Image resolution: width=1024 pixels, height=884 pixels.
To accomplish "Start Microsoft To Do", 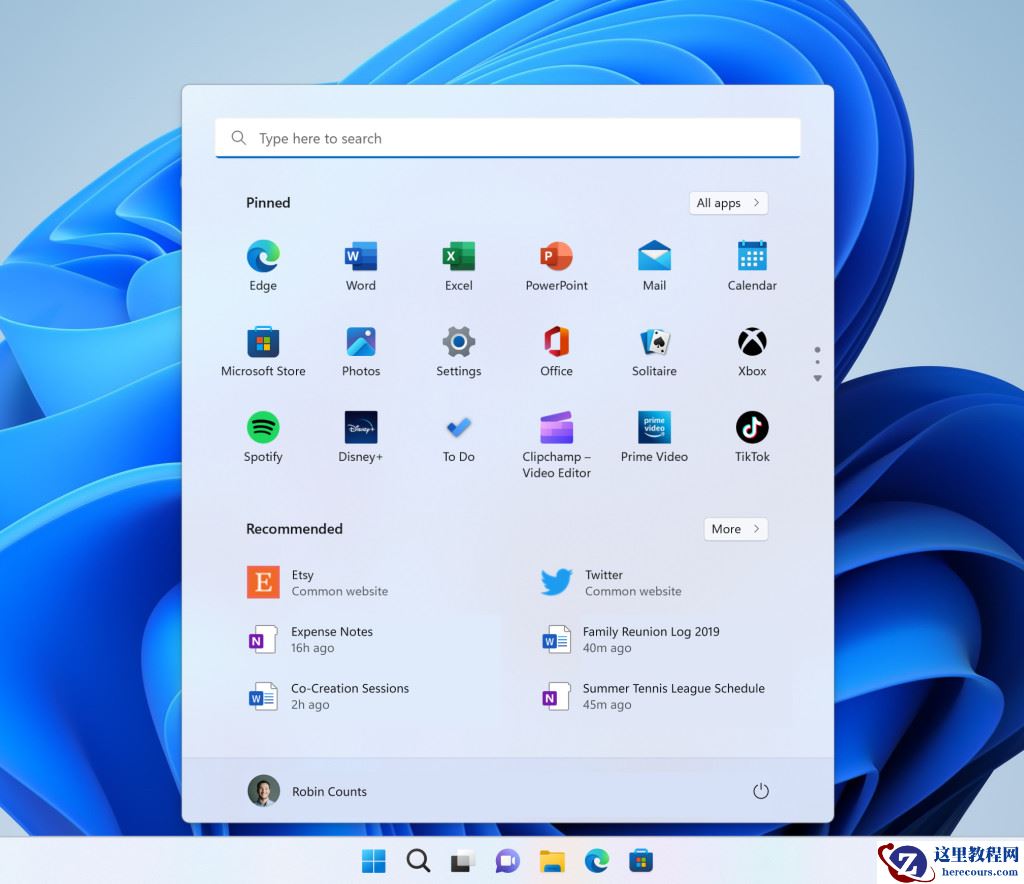I will pos(458,429).
